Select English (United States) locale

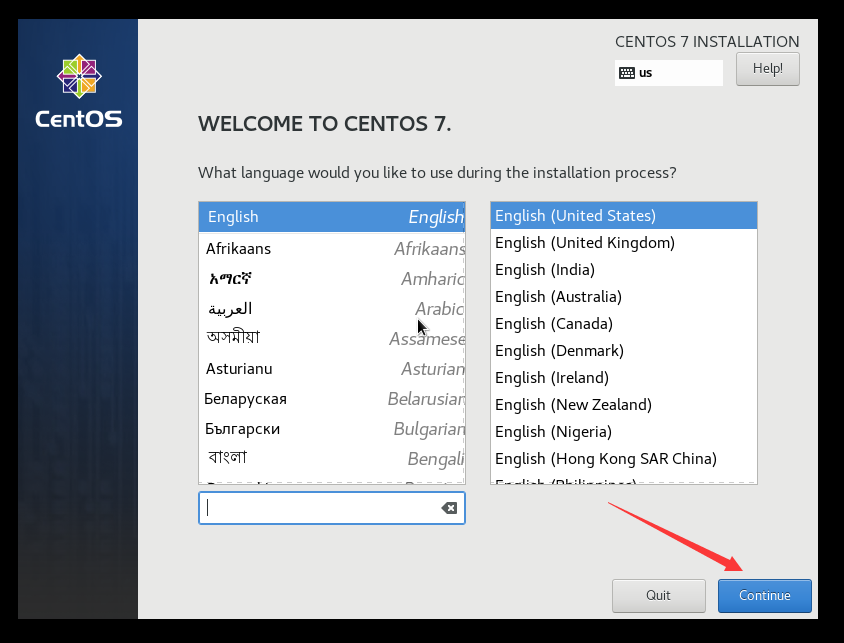click(x=624, y=216)
